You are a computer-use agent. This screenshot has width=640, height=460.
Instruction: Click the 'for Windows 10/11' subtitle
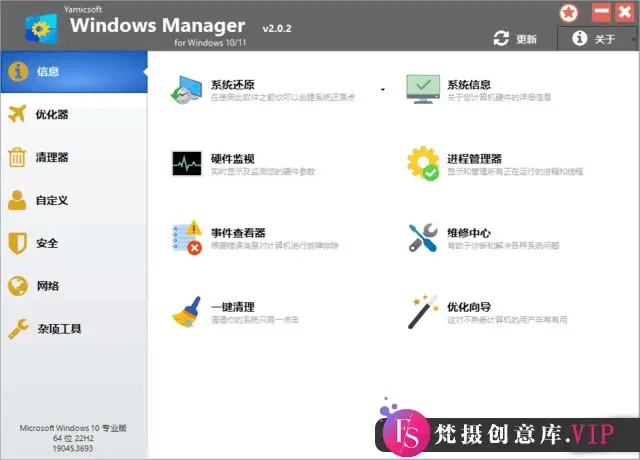tap(210, 42)
